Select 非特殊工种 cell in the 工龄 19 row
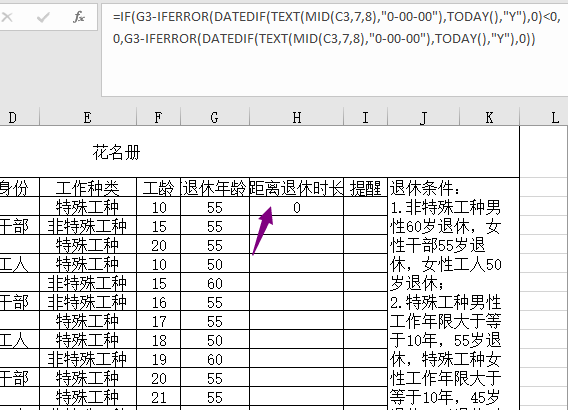The image size is (568, 410). tap(88, 359)
